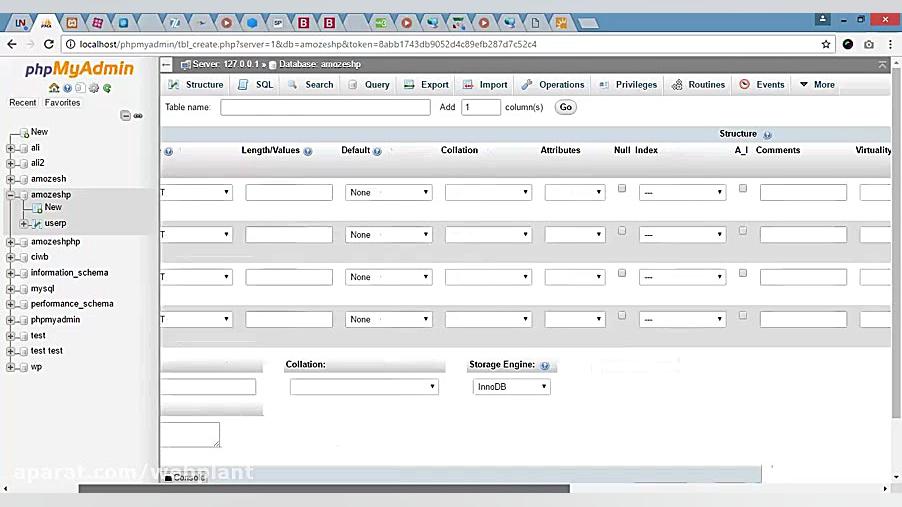Open the table Collation dropdown at bottom

(364, 387)
